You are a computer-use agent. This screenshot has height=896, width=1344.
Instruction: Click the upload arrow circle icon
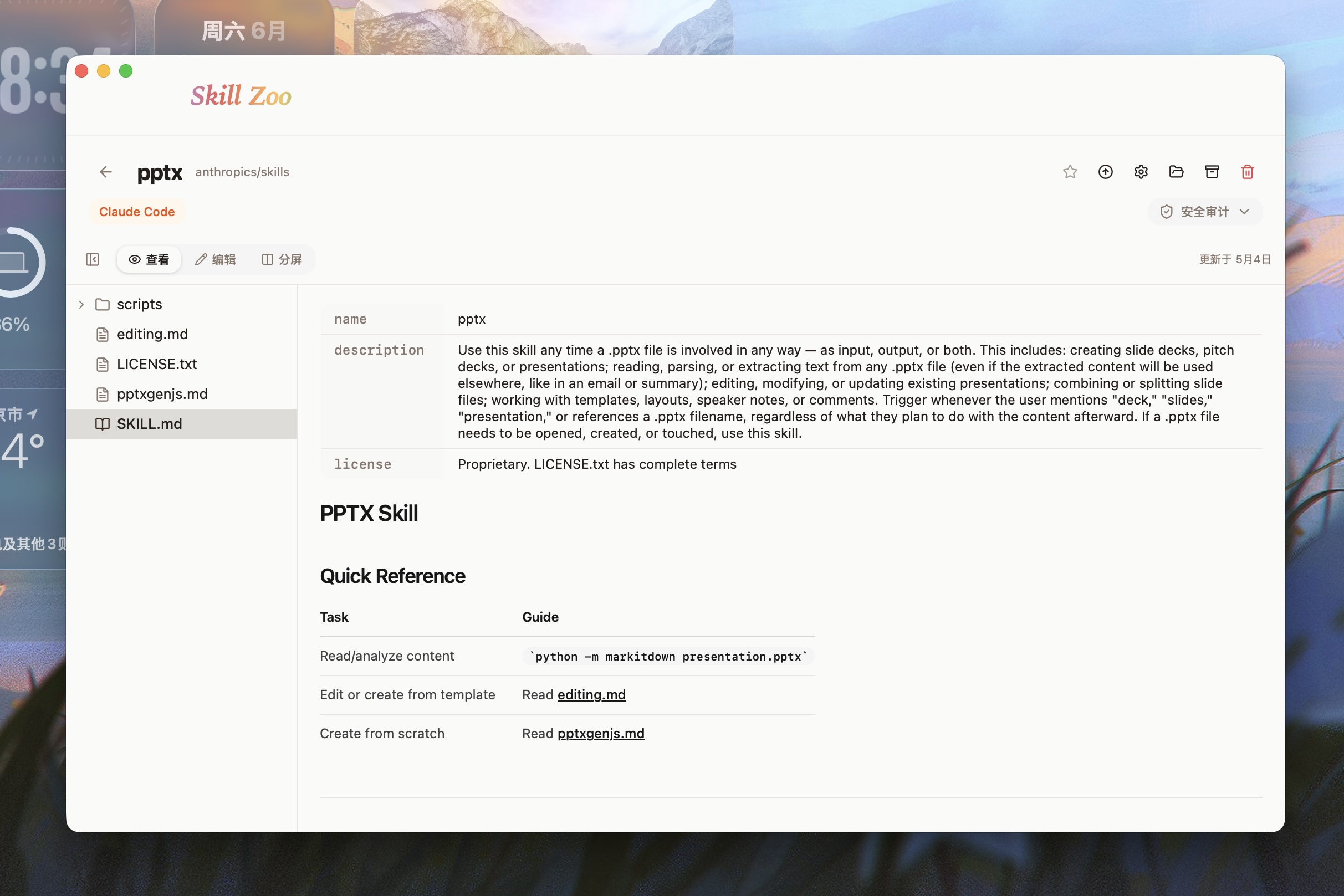[x=1105, y=172]
